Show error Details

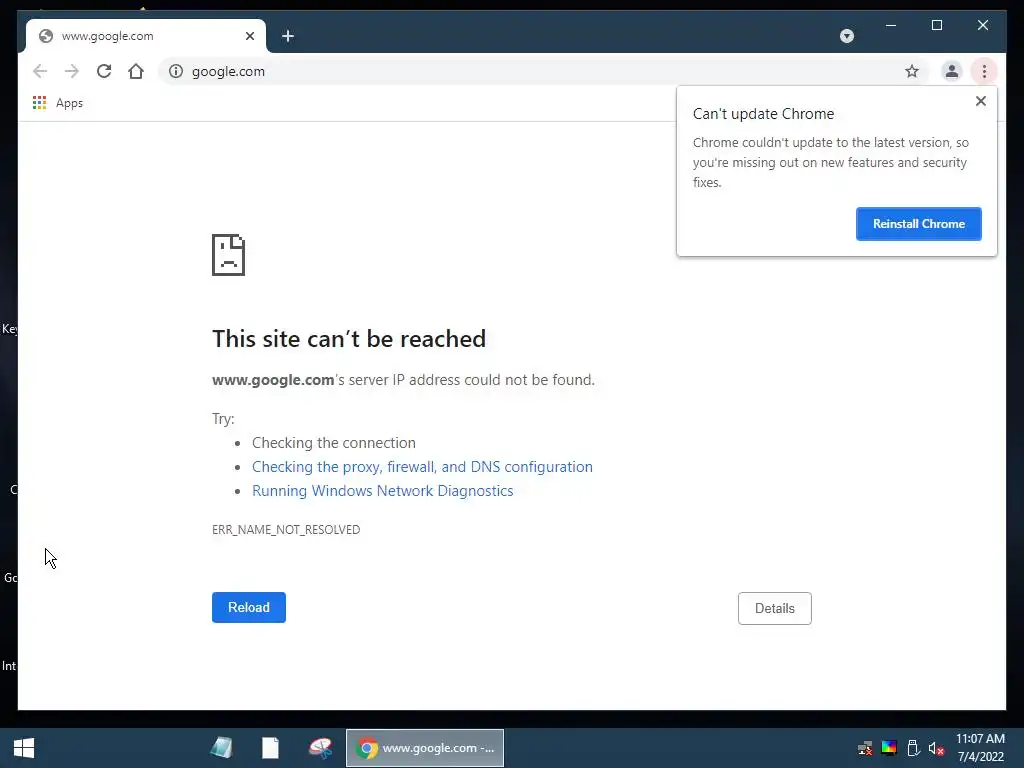[x=775, y=608]
